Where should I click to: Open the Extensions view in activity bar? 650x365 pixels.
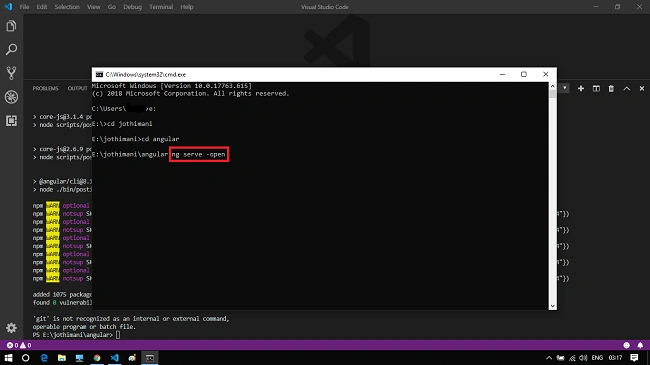tap(11, 121)
